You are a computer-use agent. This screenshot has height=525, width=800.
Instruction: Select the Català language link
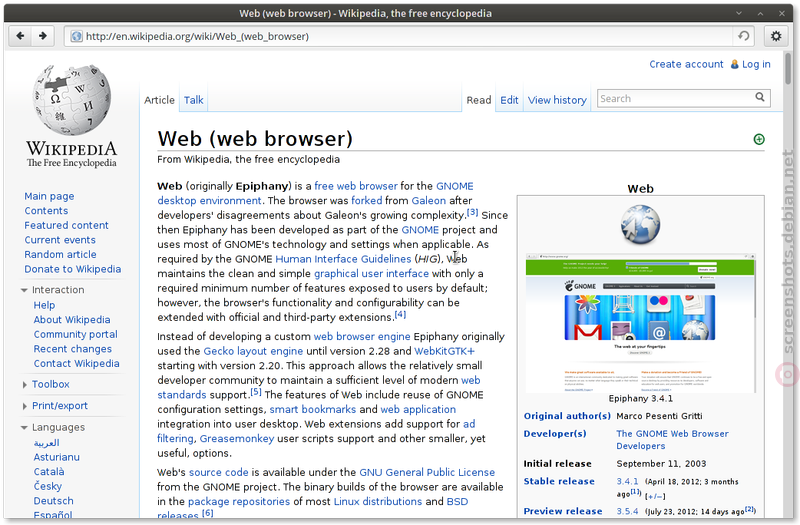[49, 471]
